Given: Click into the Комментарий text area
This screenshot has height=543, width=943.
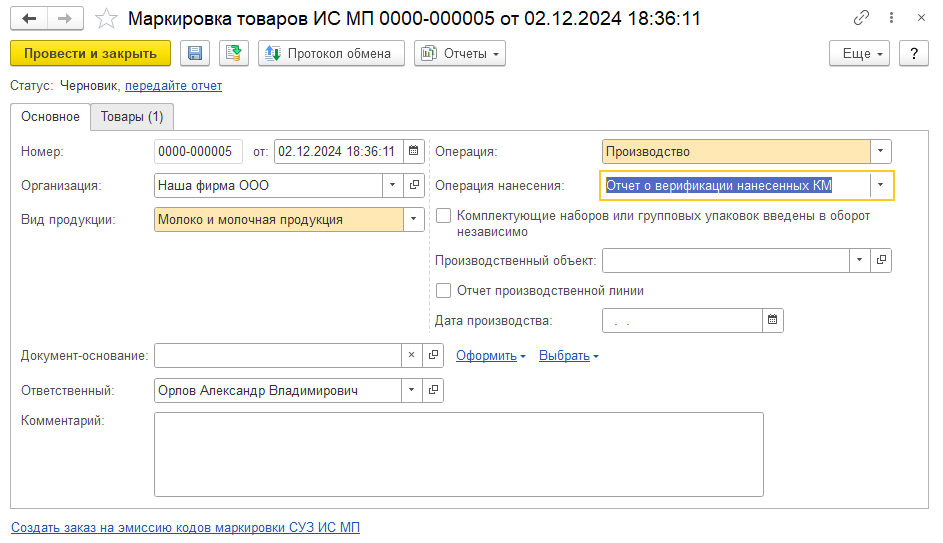Looking at the screenshot, I should click(x=458, y=454).
